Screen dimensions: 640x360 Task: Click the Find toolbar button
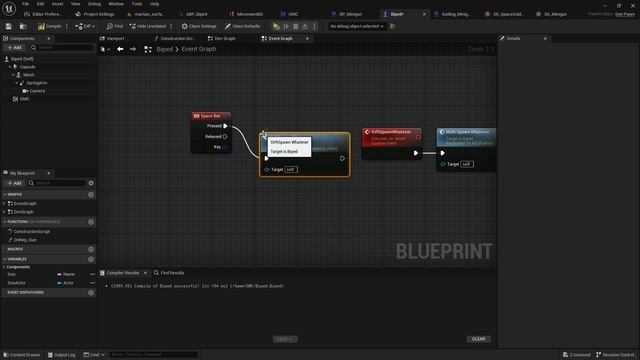[x=115, y=26]
